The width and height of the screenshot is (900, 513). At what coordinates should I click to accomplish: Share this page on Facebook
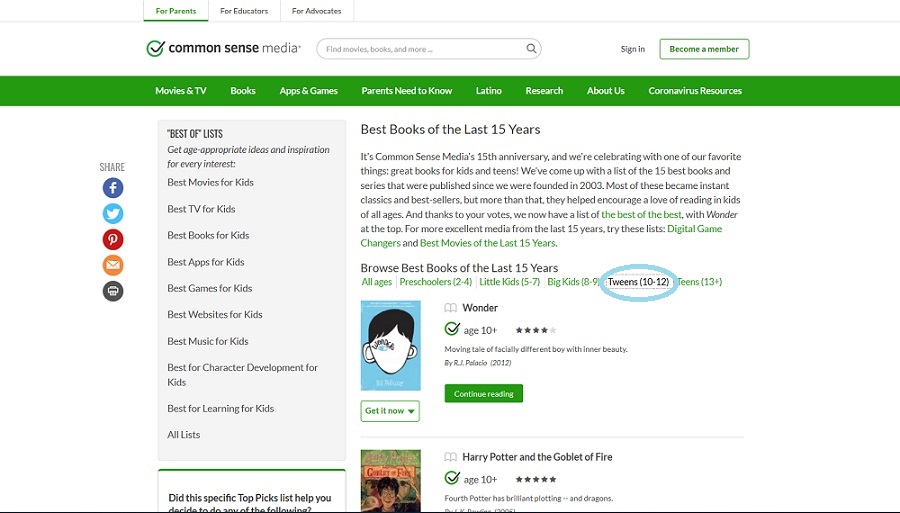[113, 188]
